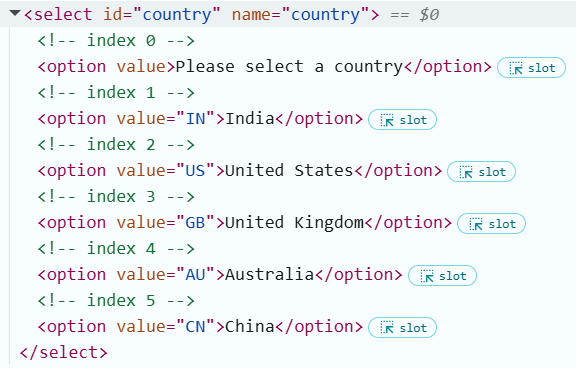The image size is (576, 368).
Task: Click the attribute value "CN"
Action: pyautogui.click(x=195, y=326)
